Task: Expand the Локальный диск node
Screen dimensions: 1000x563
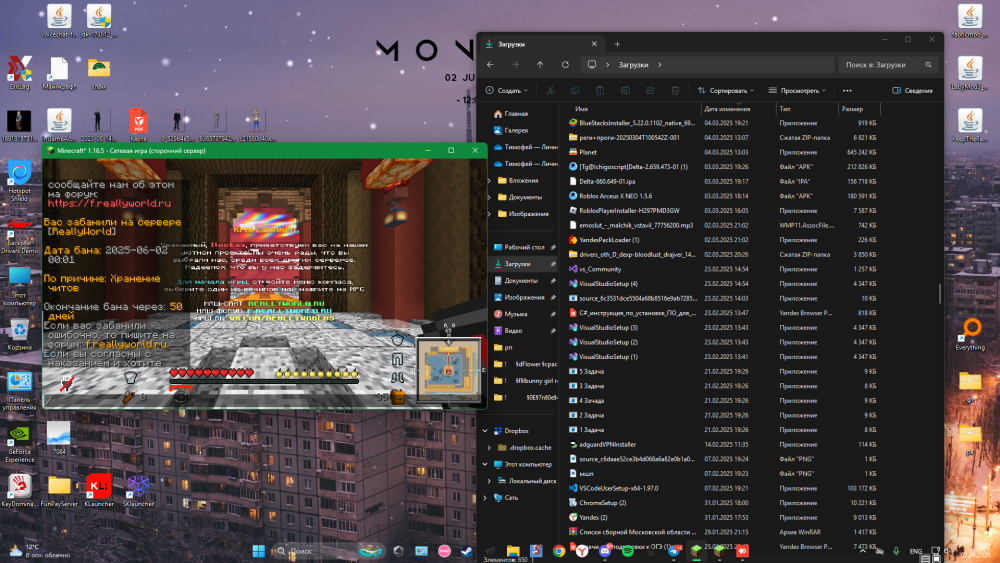Action: click(x=489, y=481)
